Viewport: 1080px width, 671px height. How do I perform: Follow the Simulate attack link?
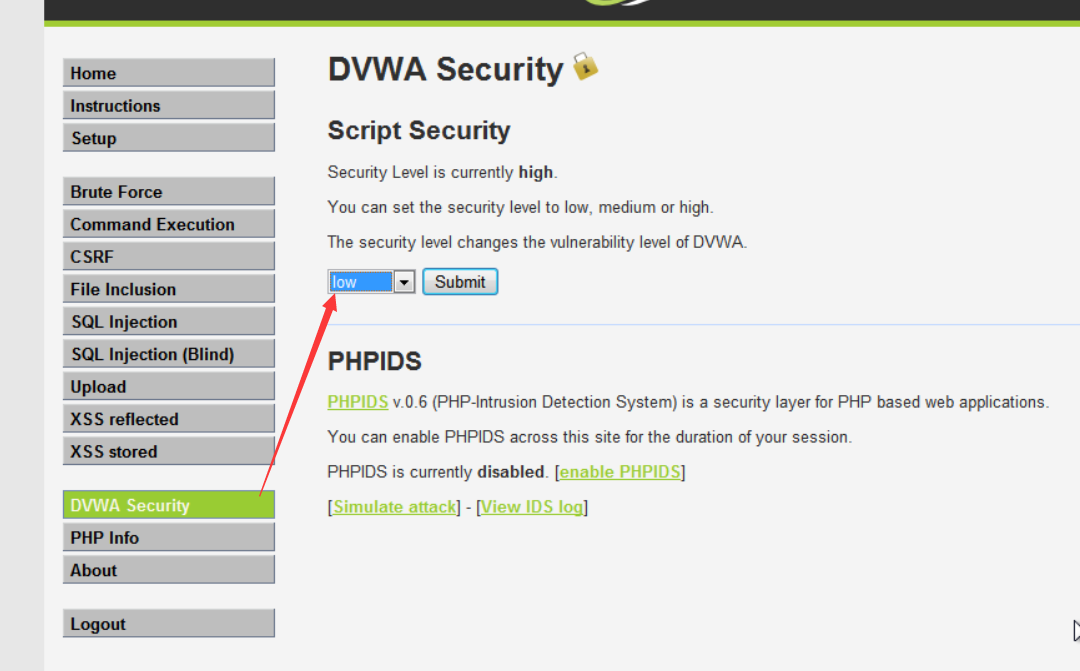tap(394, 507)
